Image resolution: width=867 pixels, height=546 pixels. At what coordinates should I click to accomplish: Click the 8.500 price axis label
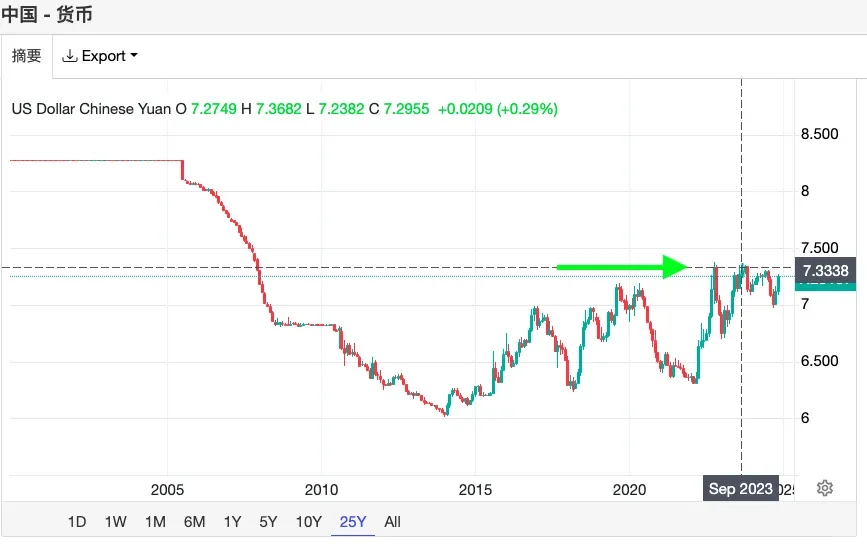click(x=819, y=134)
